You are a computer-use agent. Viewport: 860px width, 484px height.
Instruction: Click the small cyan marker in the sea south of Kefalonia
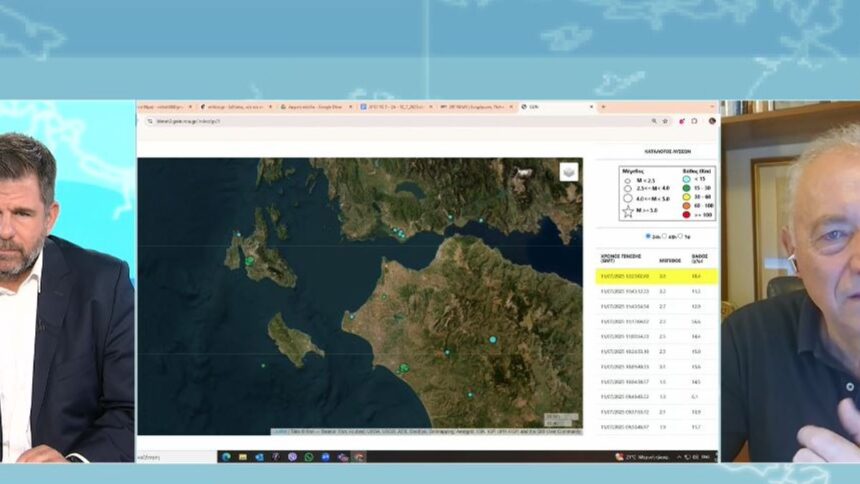263,365
